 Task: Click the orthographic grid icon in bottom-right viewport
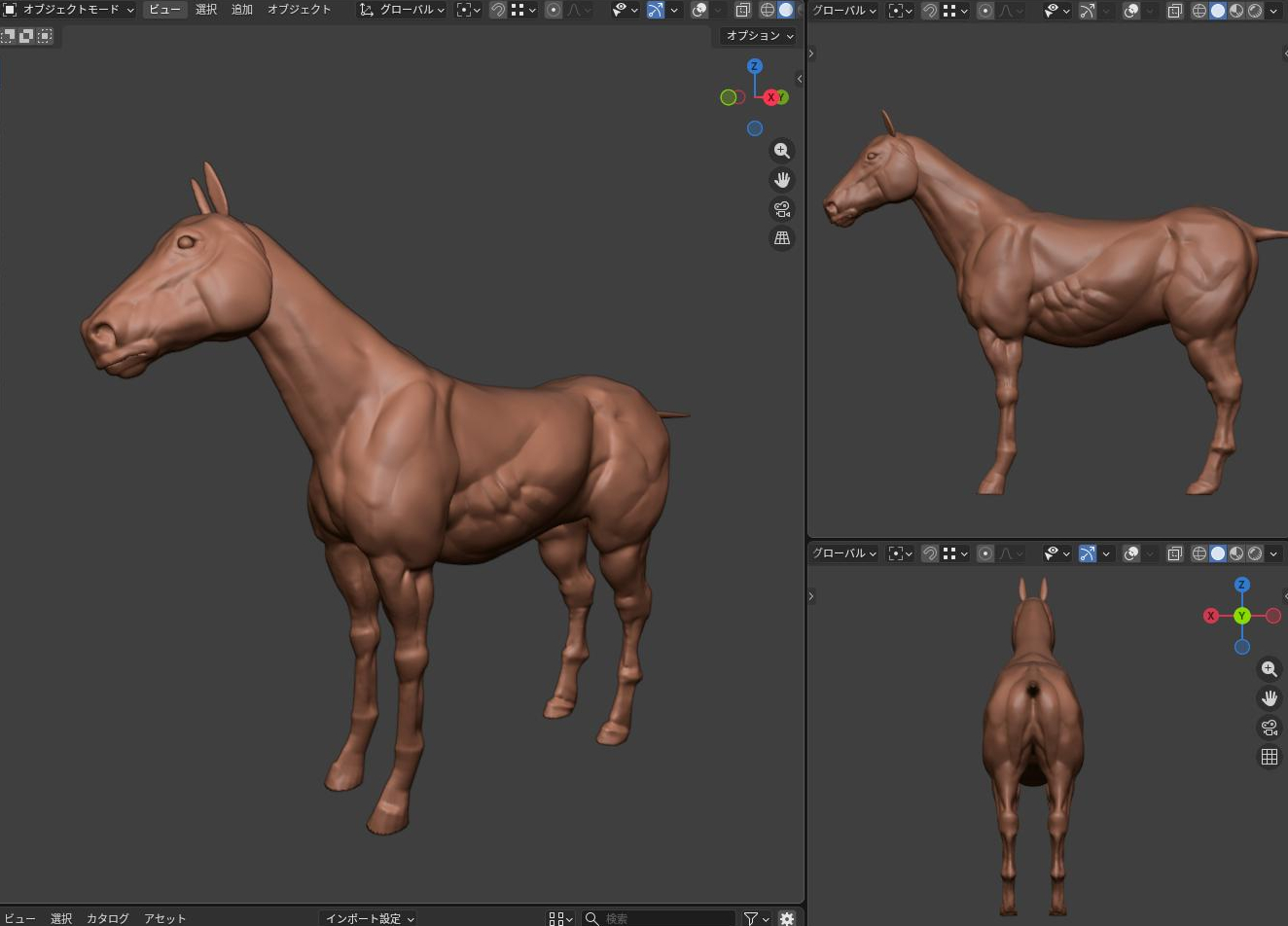tap(1270, 757)
